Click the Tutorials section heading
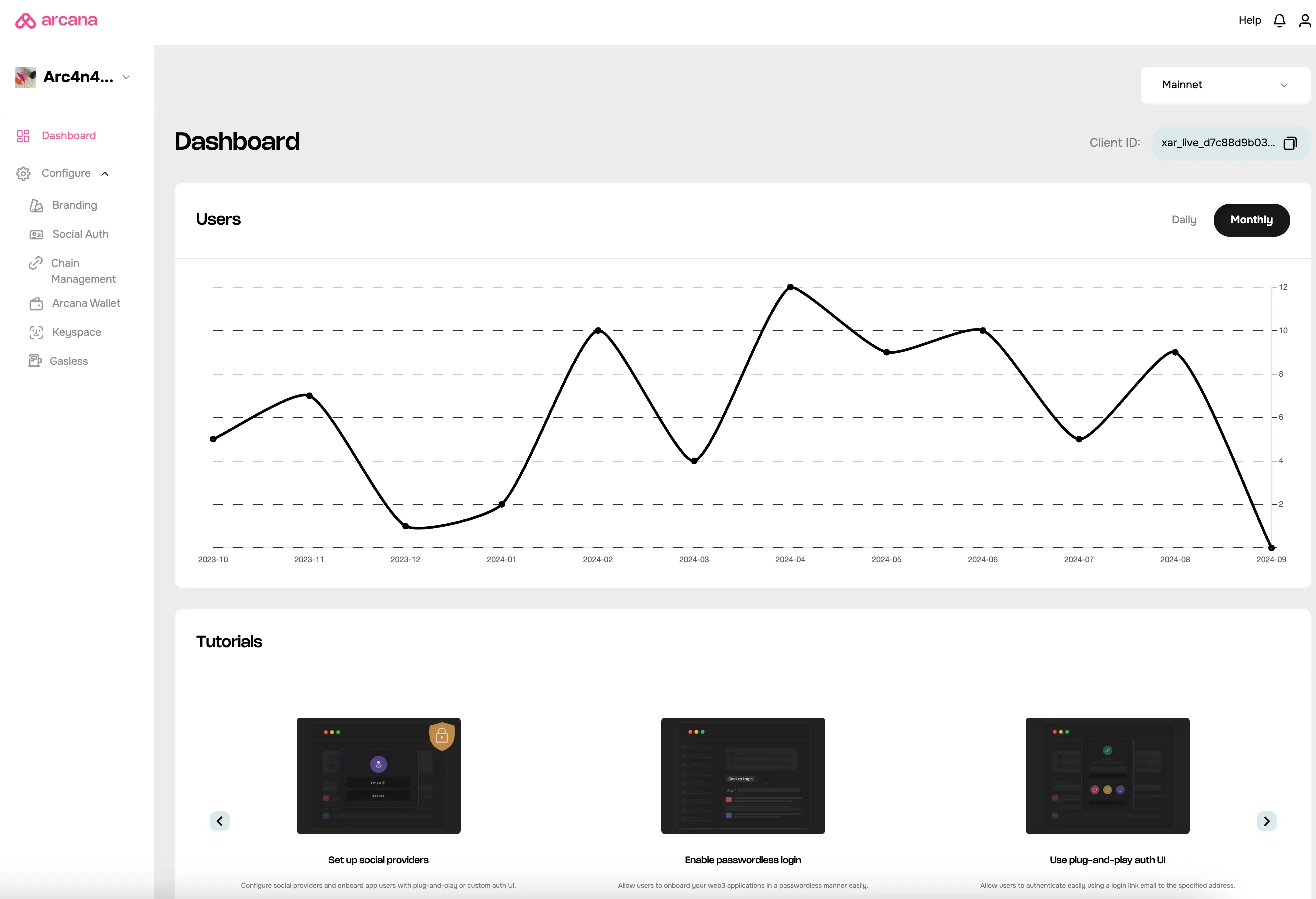This screenshot has height=899, width=1316. 229,642
